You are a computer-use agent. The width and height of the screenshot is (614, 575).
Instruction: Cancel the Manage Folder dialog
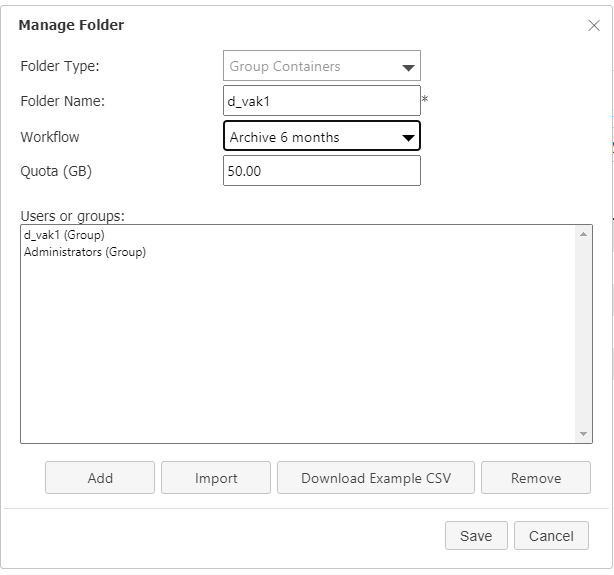(551, 535)
